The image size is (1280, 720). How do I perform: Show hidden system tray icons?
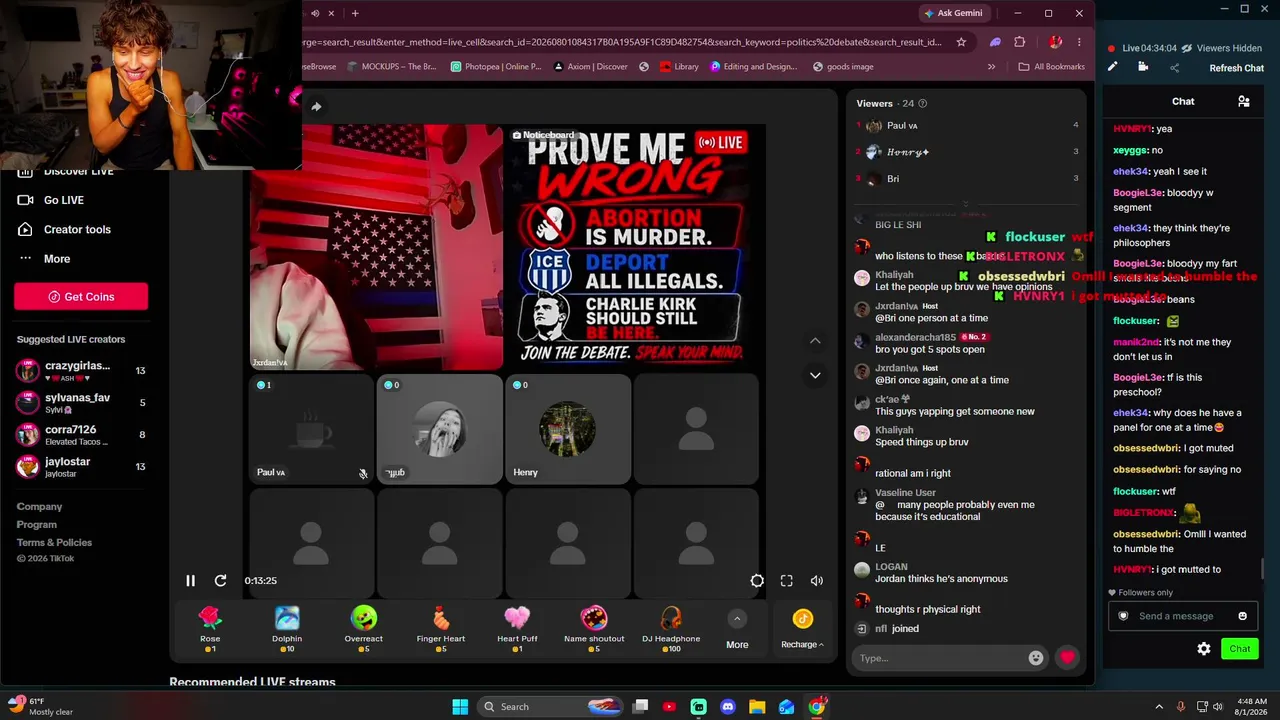(1159, 707)
